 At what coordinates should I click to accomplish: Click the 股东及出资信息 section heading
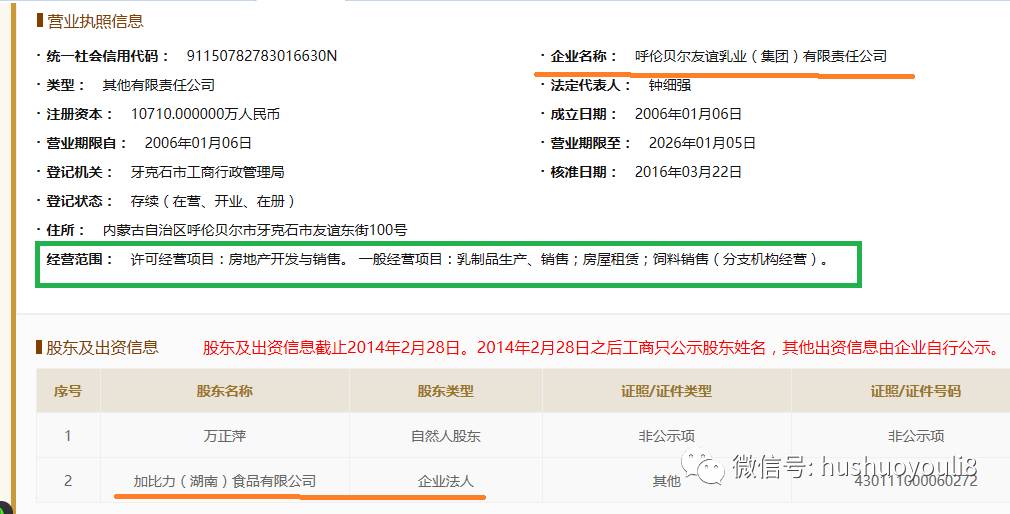pyautogui.click(x=102, y=348)
